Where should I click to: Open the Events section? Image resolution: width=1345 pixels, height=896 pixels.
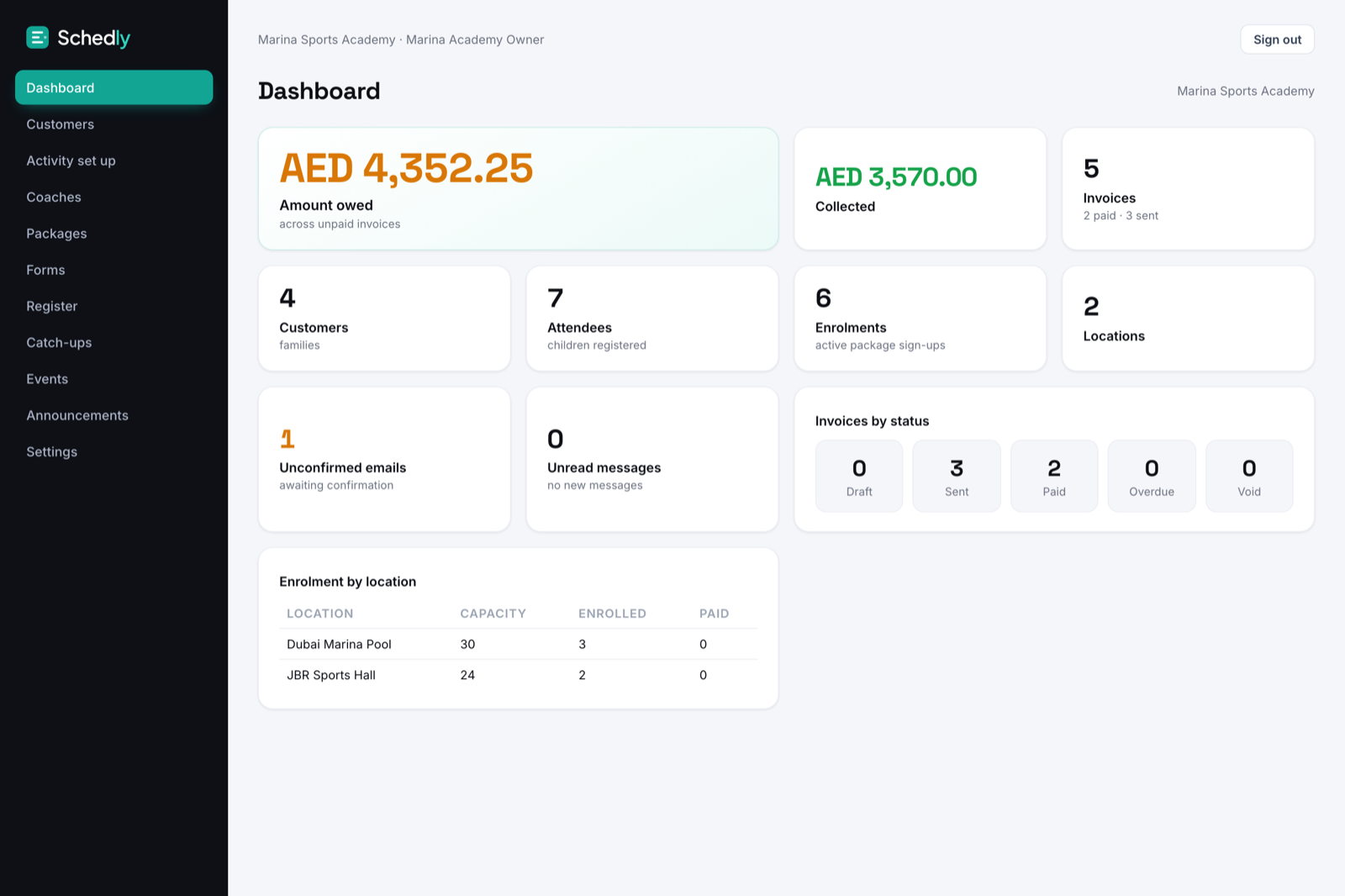coord(113,379)
